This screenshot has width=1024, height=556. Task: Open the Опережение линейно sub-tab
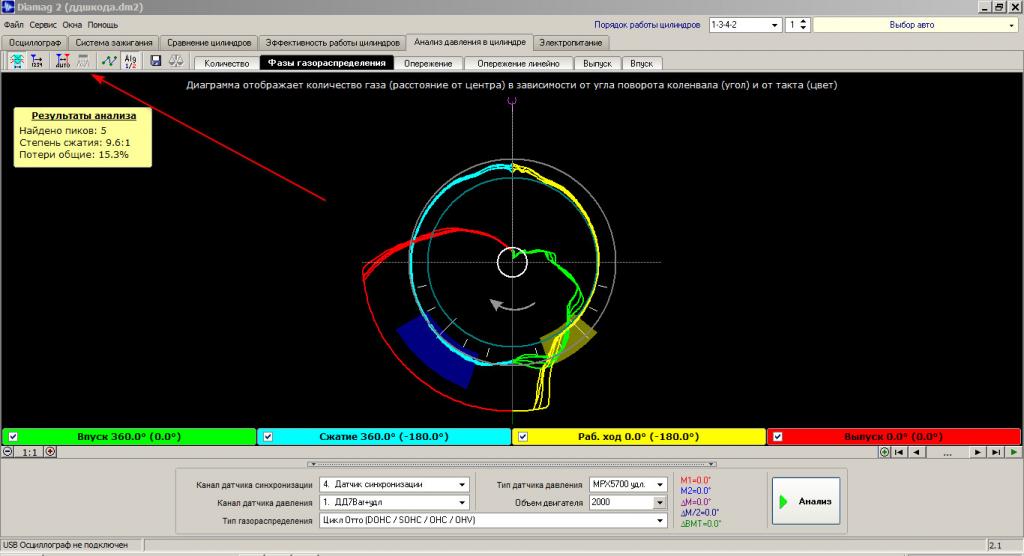tap(519, 63)
